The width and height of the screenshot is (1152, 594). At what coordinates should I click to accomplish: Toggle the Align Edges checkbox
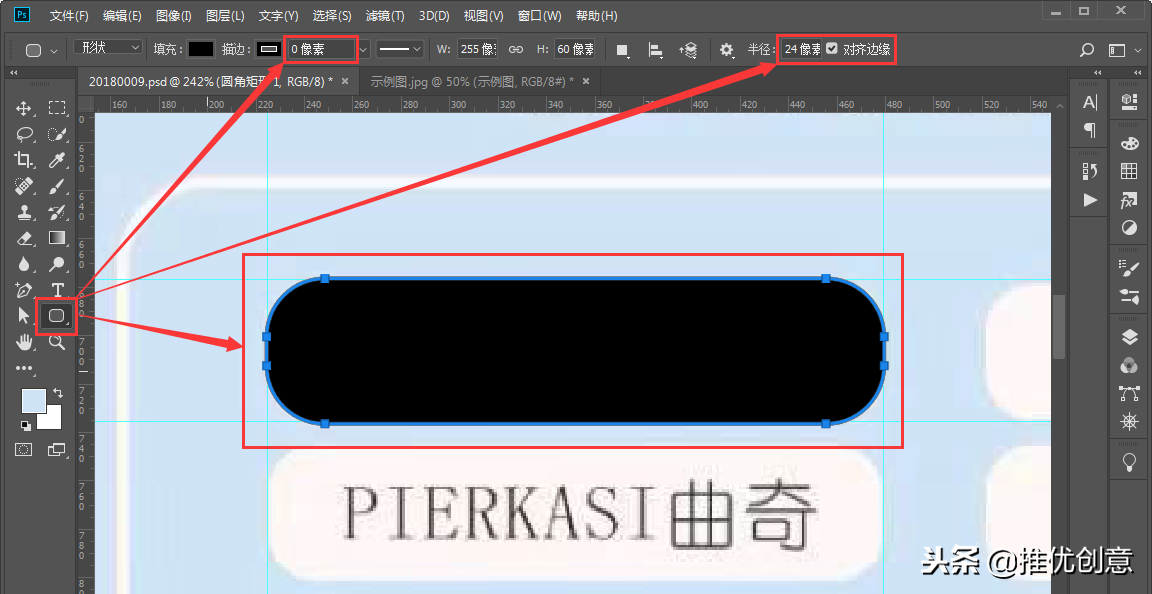[x=832, y=49]
